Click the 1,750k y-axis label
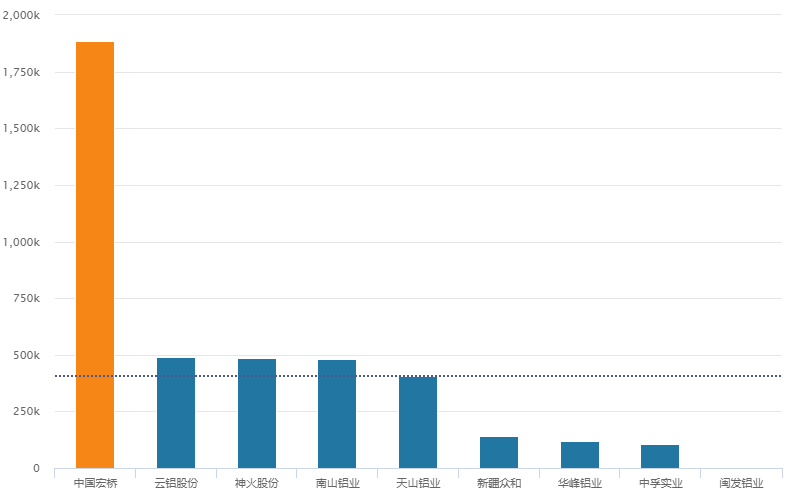792x494 pixels. coord(21,72)
